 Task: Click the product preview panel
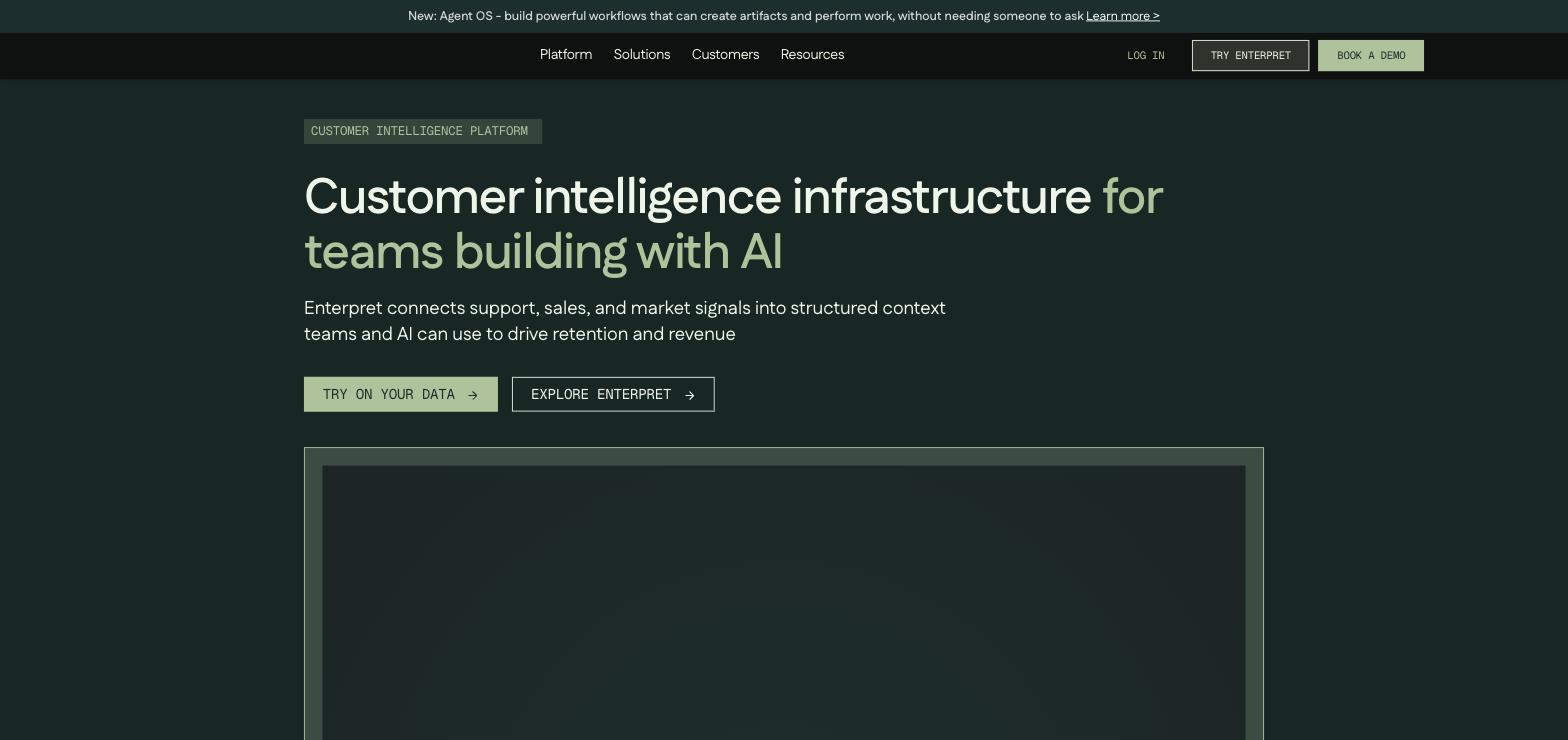784,594
